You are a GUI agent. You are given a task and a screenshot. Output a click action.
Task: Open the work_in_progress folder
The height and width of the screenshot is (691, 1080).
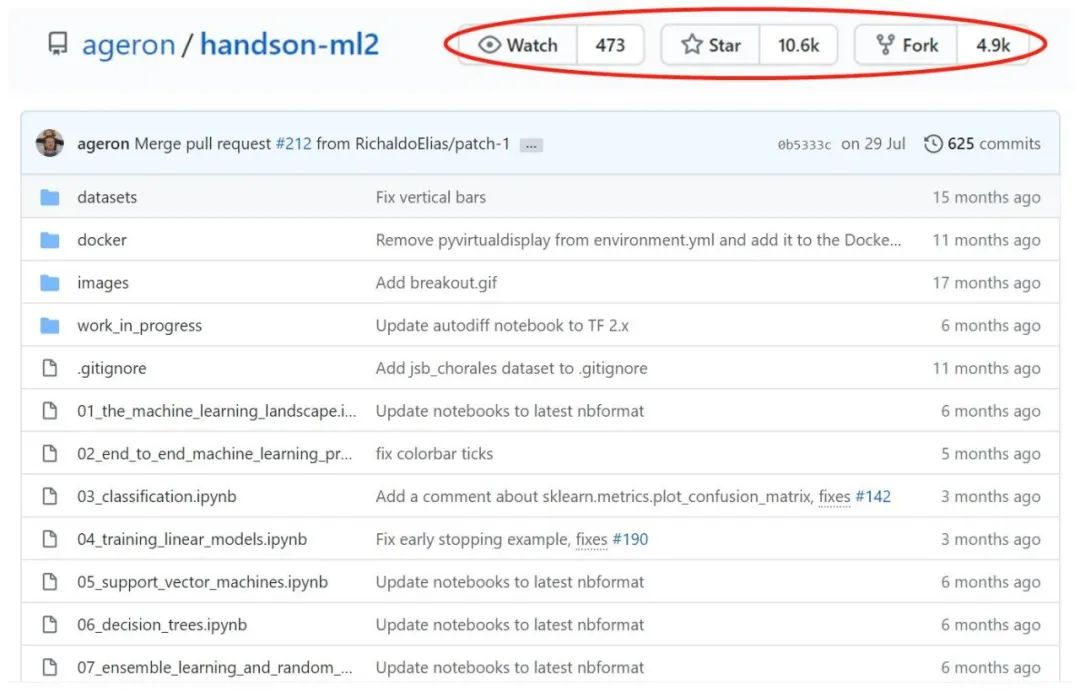click(x=139, y=326)
